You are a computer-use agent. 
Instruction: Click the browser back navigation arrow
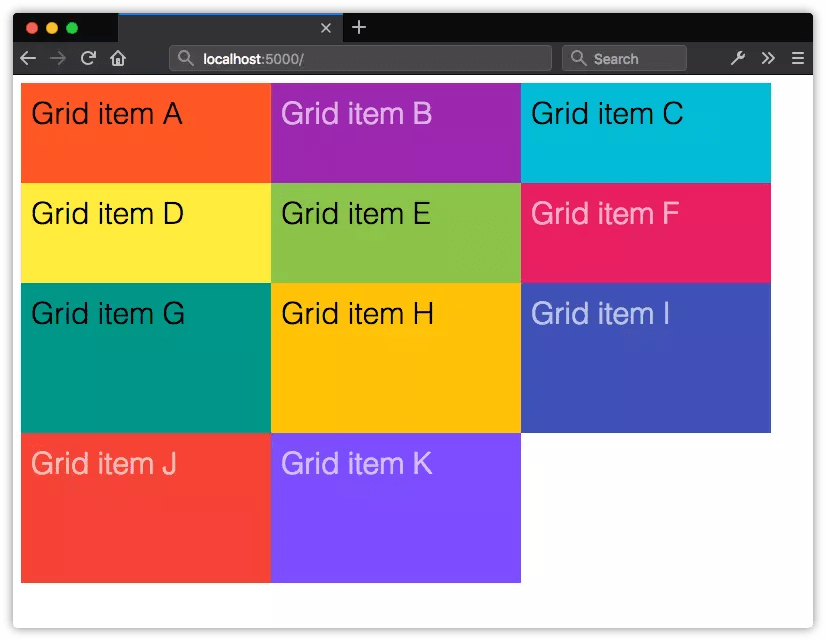(27, 58)
